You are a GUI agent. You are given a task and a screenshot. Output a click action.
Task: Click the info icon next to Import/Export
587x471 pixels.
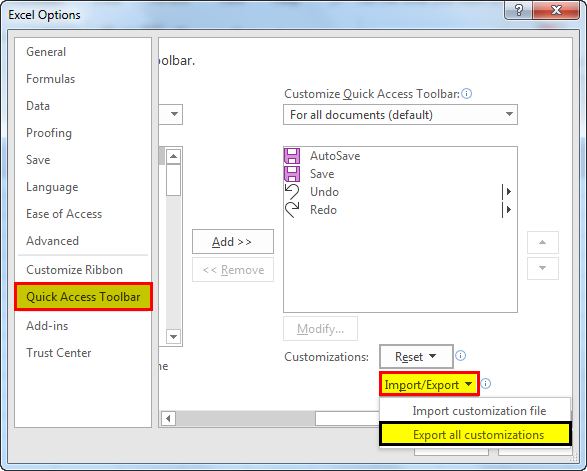click(x=486, y=383)
